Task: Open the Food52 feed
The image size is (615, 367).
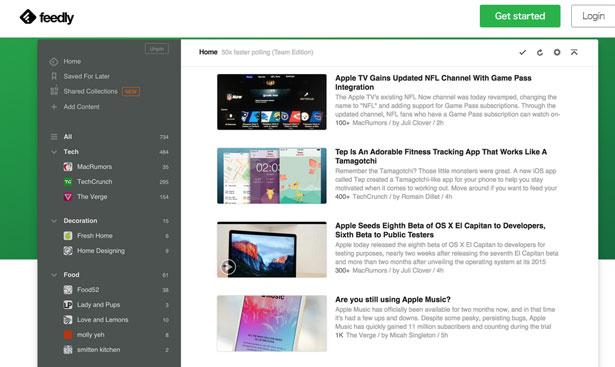Action: (88, 289)
